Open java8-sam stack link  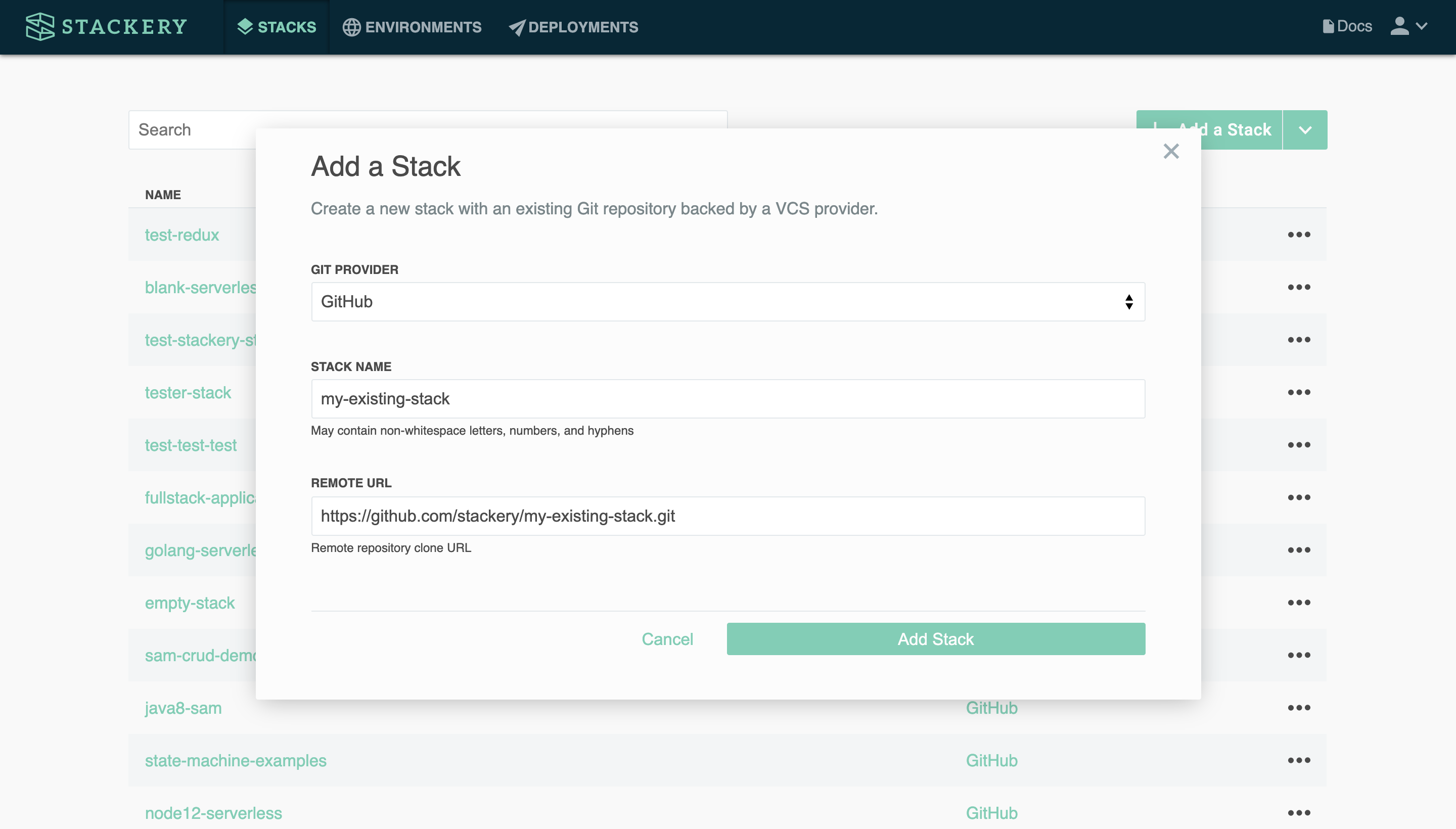click(183, 708)
